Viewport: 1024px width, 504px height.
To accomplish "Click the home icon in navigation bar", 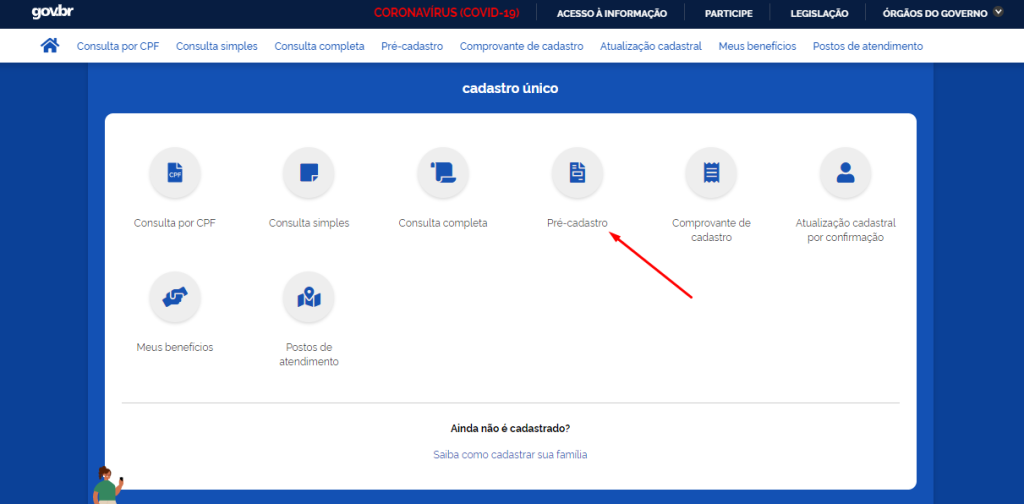I will point(49,46).
